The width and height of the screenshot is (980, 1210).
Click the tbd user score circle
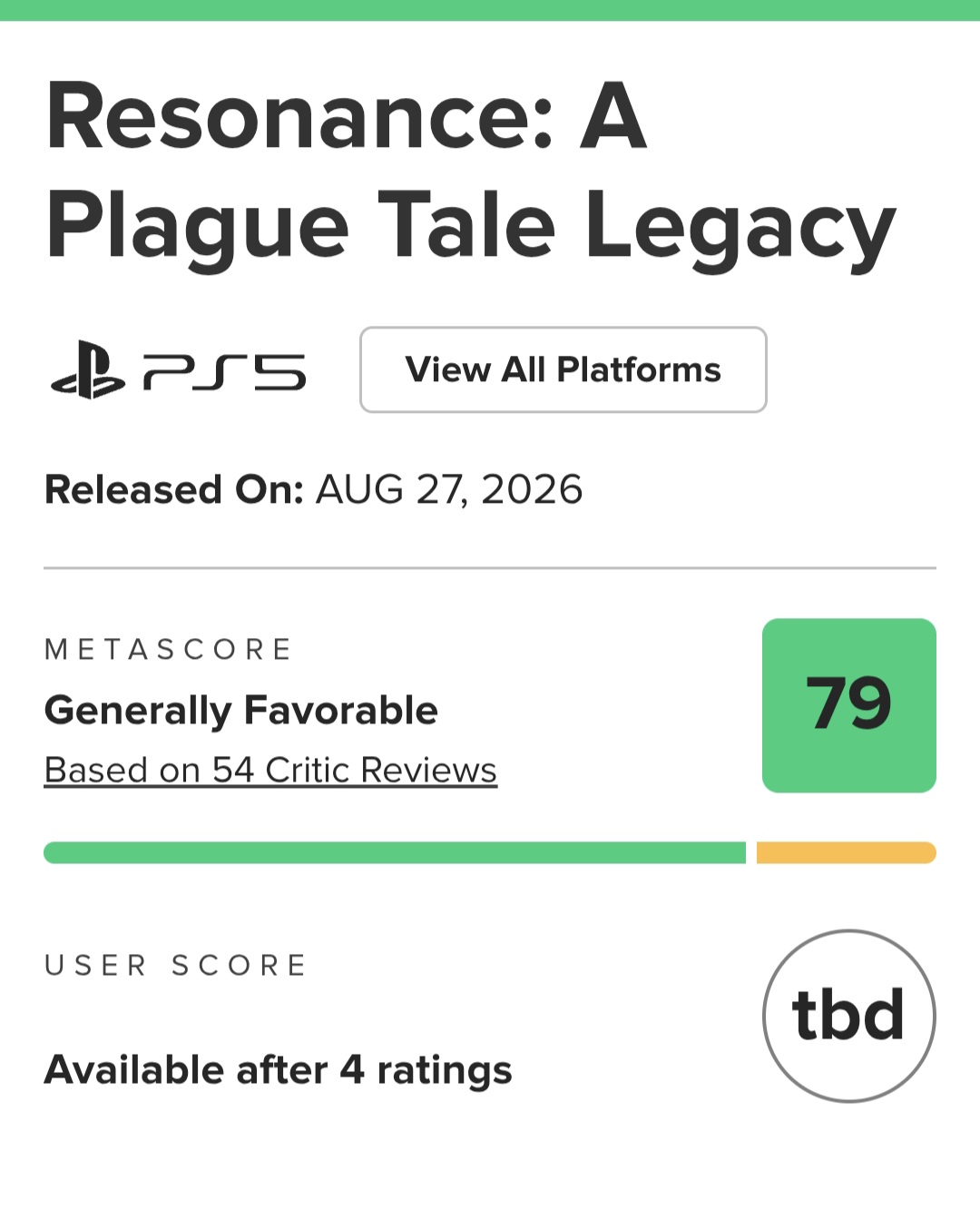click(849, 1016)
